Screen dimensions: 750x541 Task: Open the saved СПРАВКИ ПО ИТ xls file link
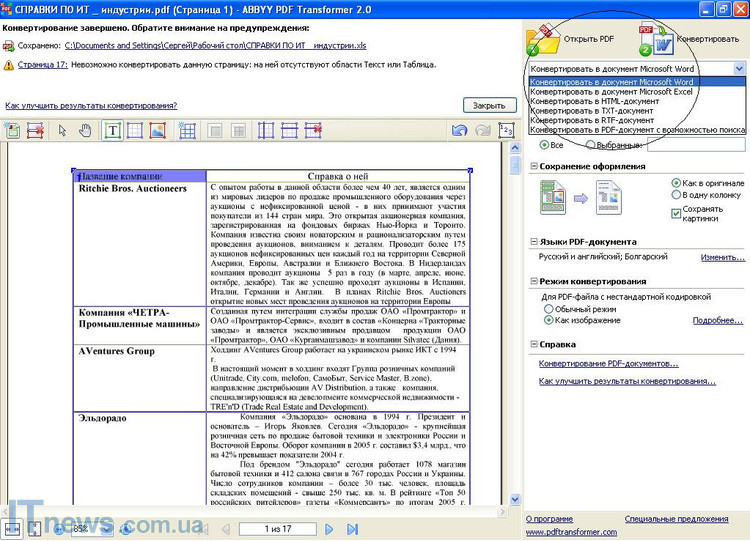click(215, 46)
